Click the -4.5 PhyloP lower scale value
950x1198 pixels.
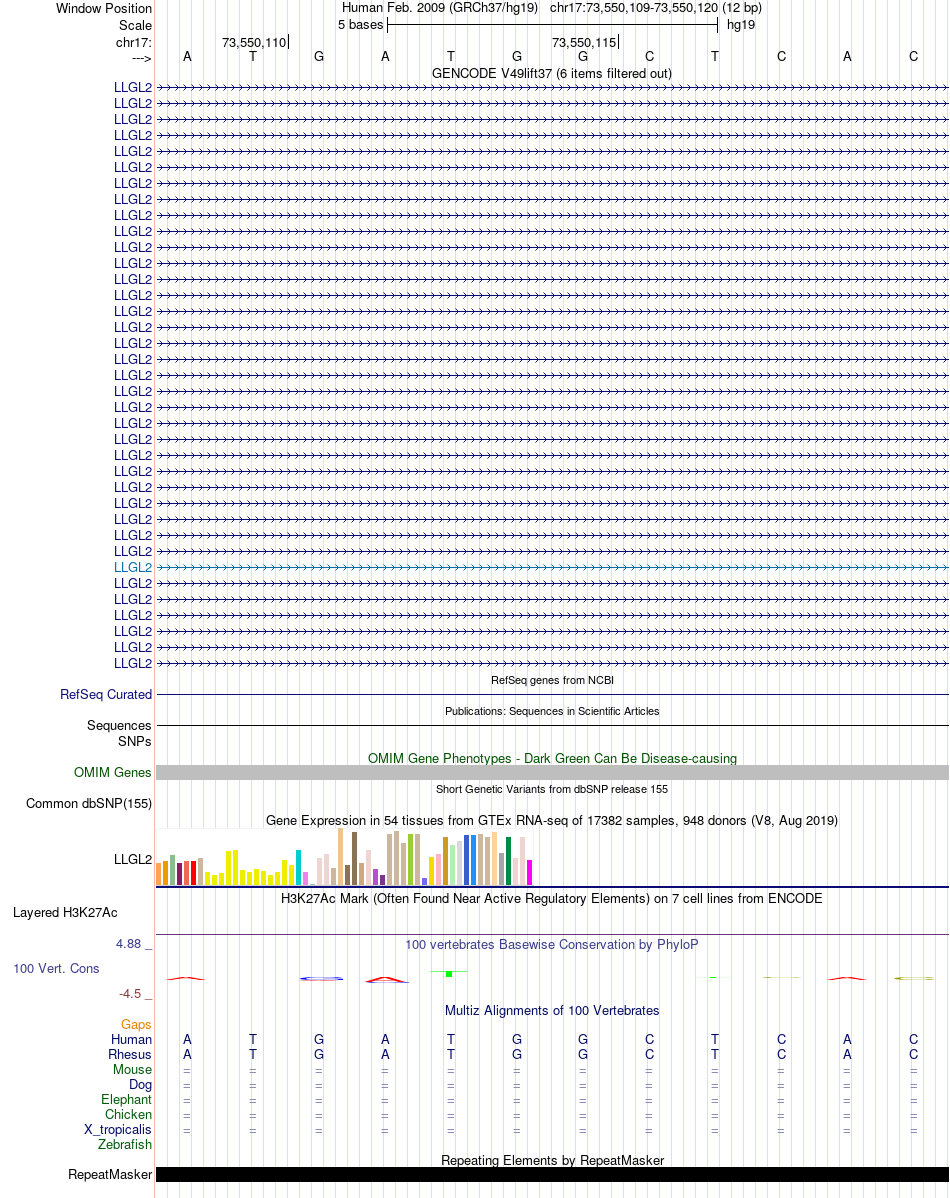(x=130, y=994)
